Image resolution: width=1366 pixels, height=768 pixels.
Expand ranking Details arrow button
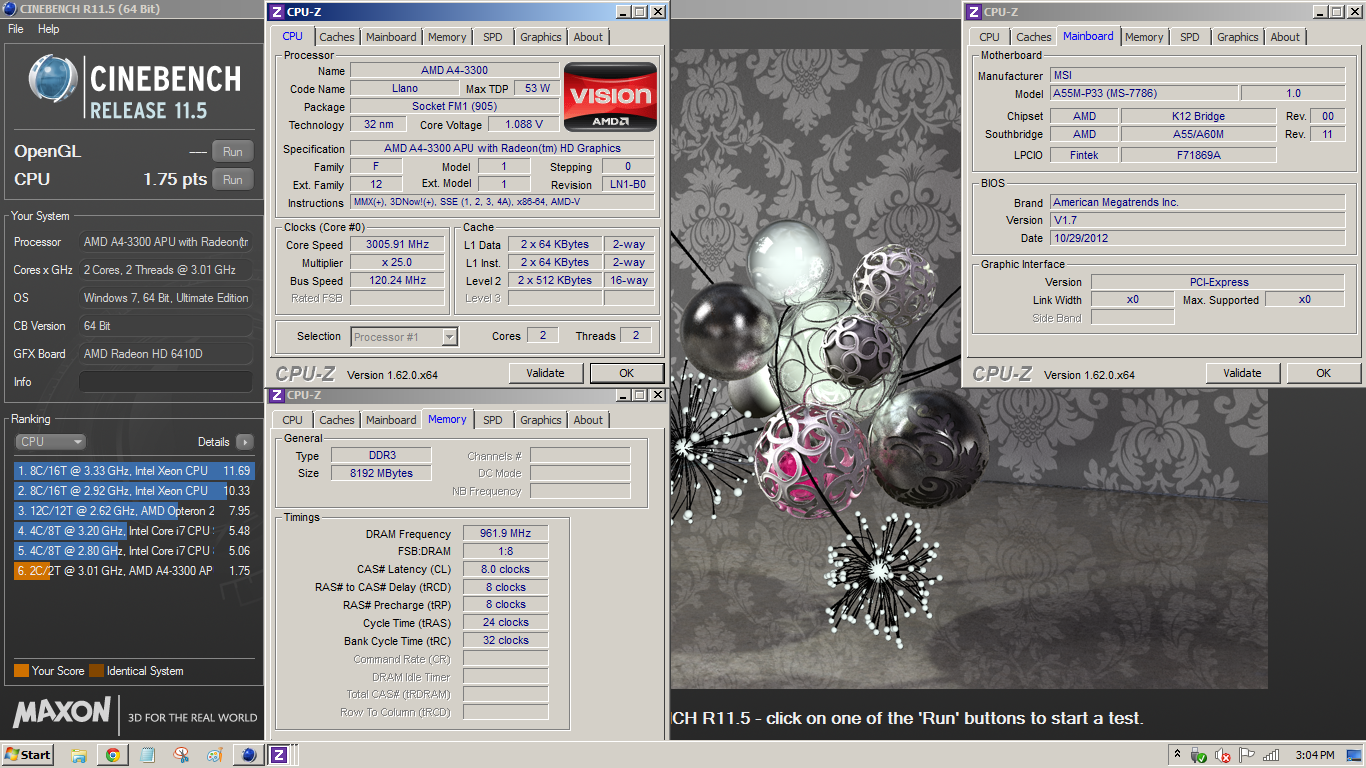click(x=245, y=442)
